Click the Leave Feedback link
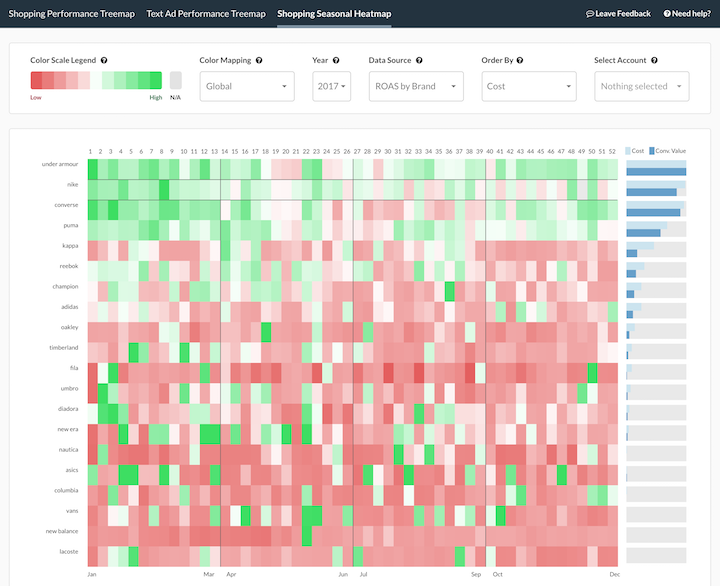720x586 pixels. 618,14
